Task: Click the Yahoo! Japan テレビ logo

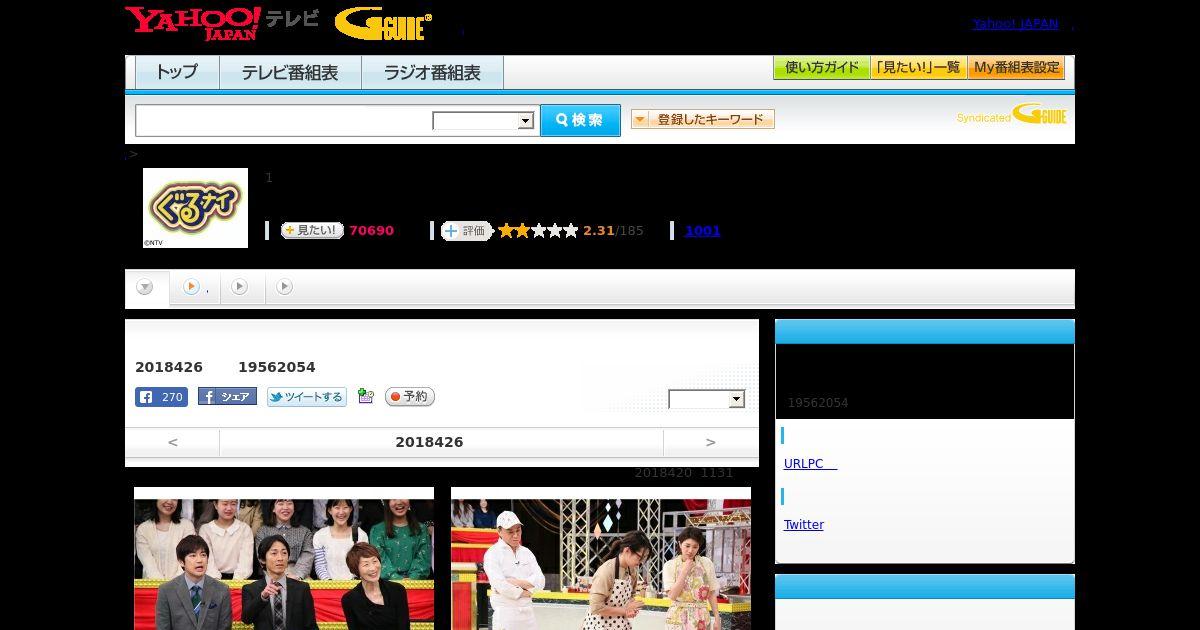Action: point(222,23)
